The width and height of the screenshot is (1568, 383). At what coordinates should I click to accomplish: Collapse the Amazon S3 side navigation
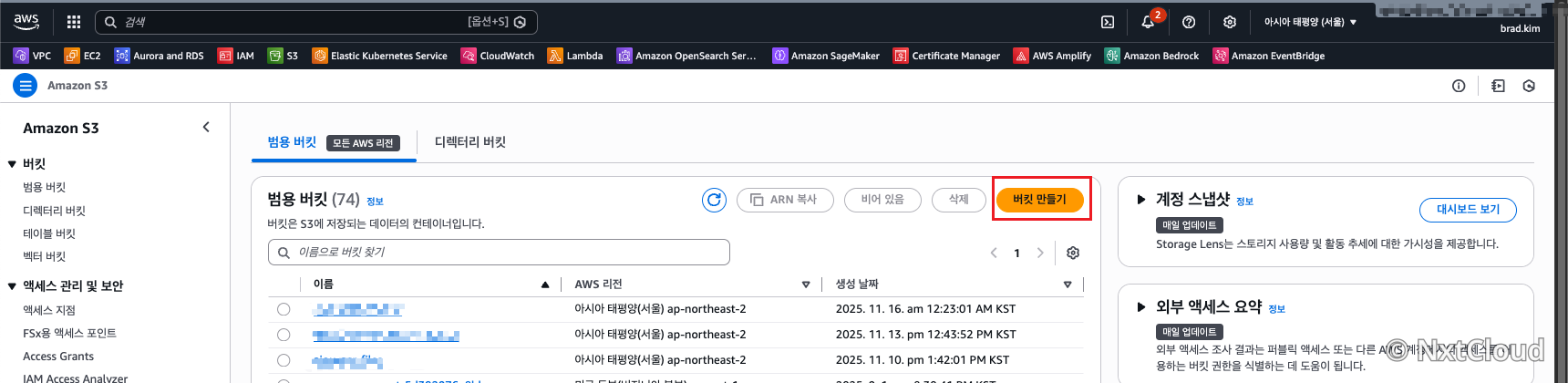coord(206,127)
